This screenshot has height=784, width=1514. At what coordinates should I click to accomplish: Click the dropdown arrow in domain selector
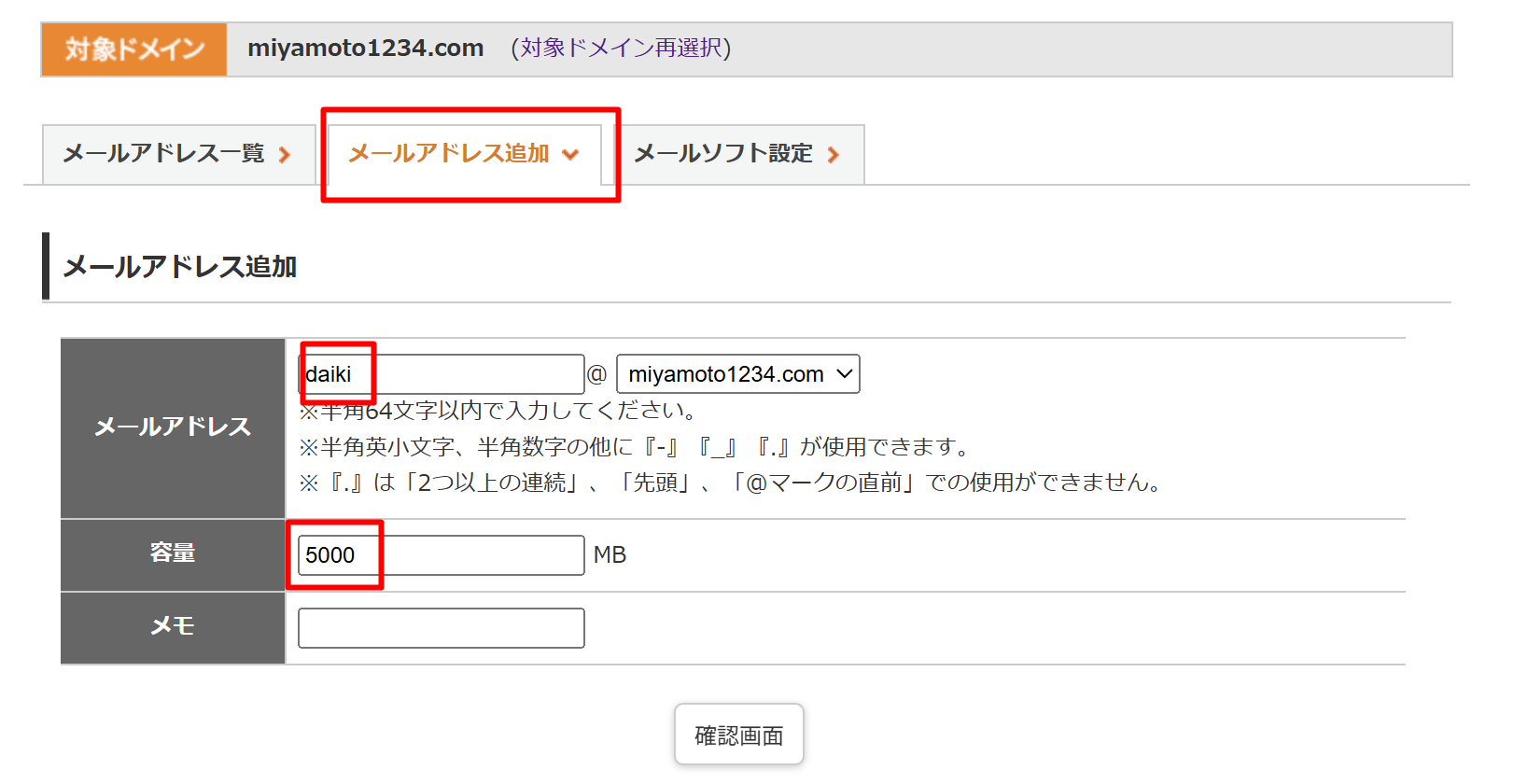click(844, 374)
